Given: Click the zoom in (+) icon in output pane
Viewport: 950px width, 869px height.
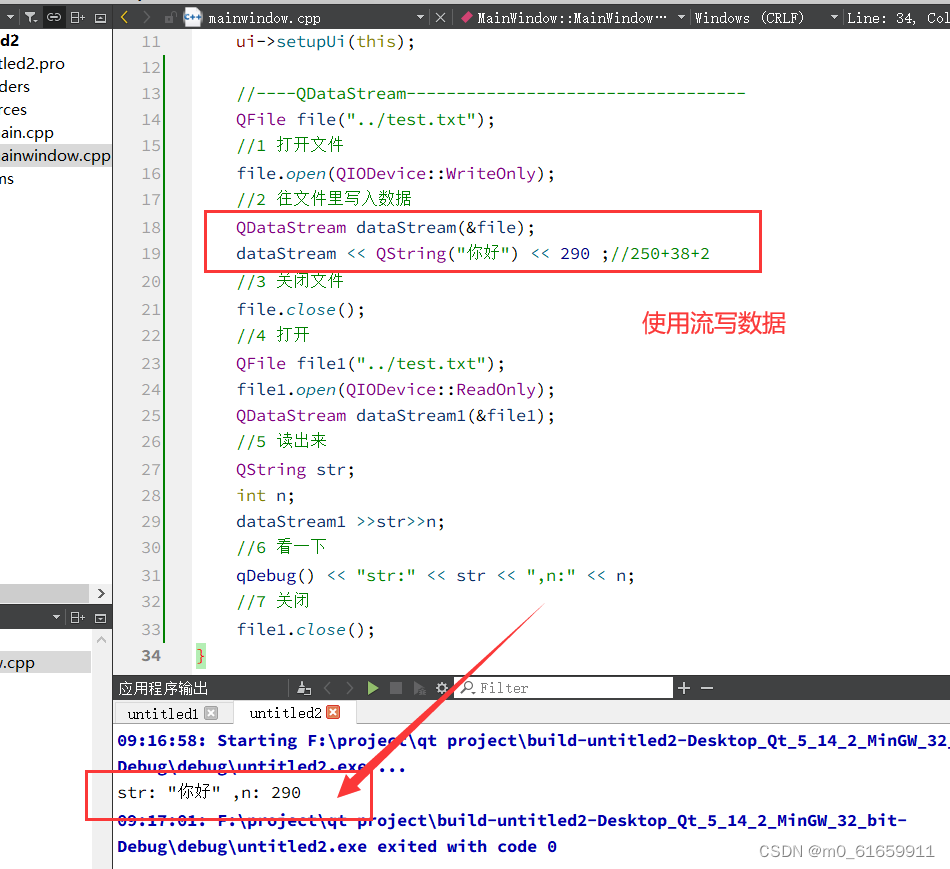Looking at the screenshot, I should click(x=684, y=688).
